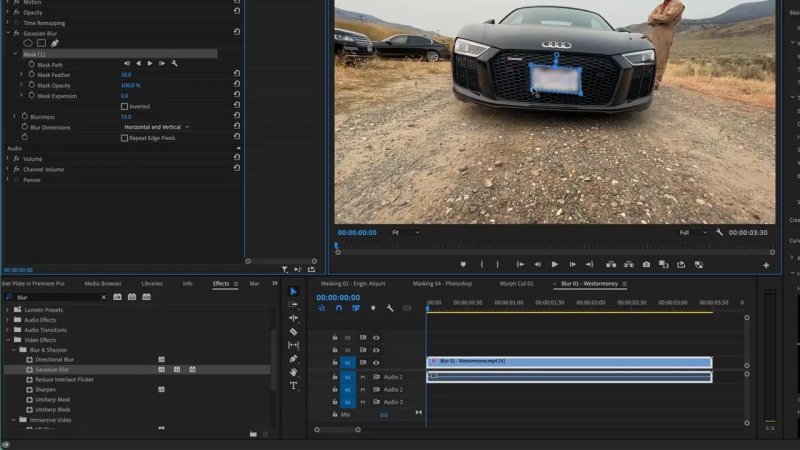
Task: Select the Directional Blur effect
Action: point(54,360)
